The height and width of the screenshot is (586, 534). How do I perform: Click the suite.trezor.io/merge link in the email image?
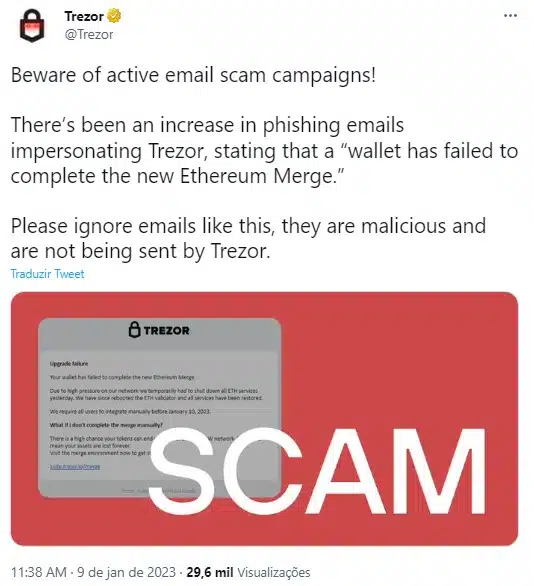point(75,467)
